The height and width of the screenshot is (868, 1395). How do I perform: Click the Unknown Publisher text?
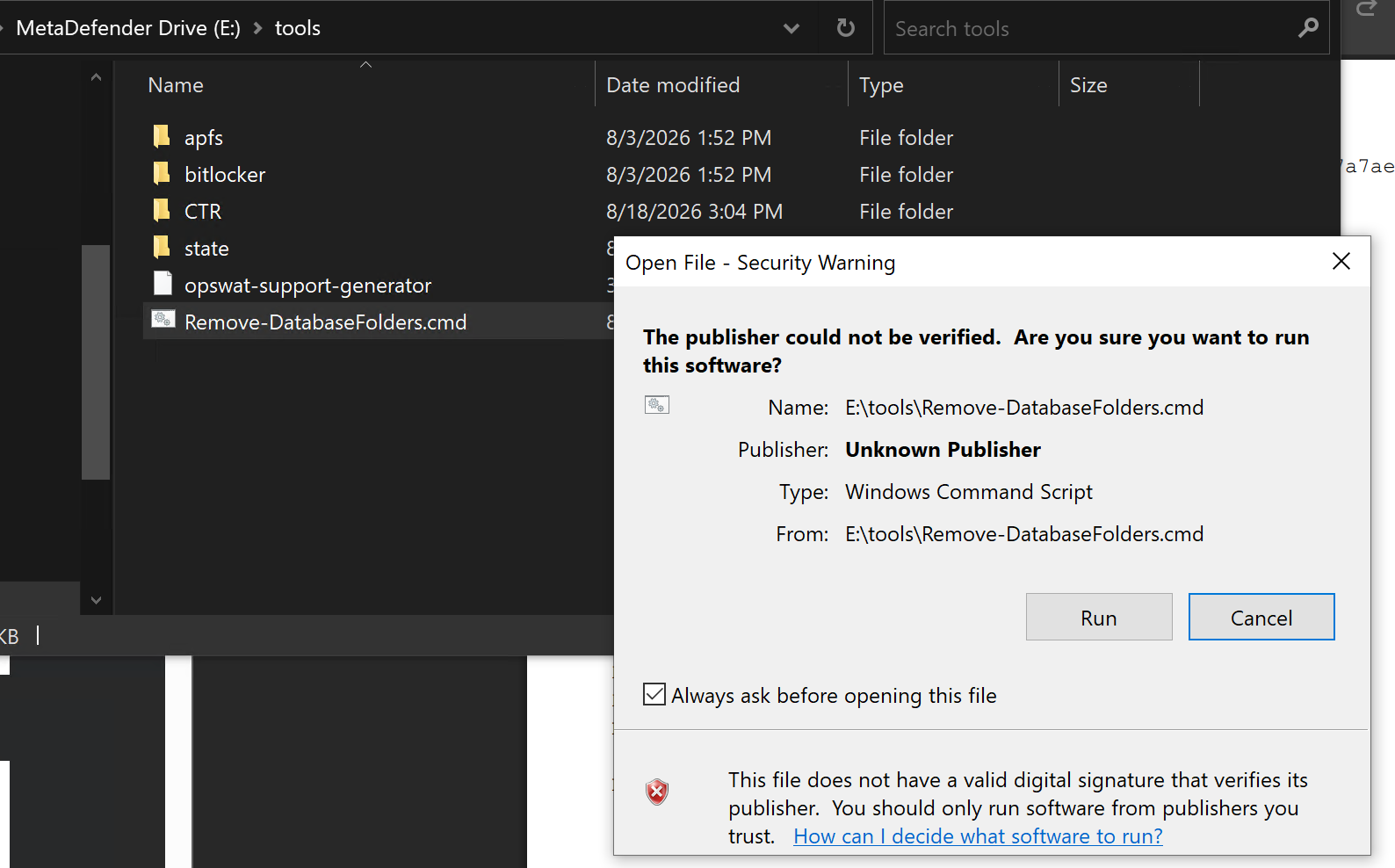pos(943,450)
